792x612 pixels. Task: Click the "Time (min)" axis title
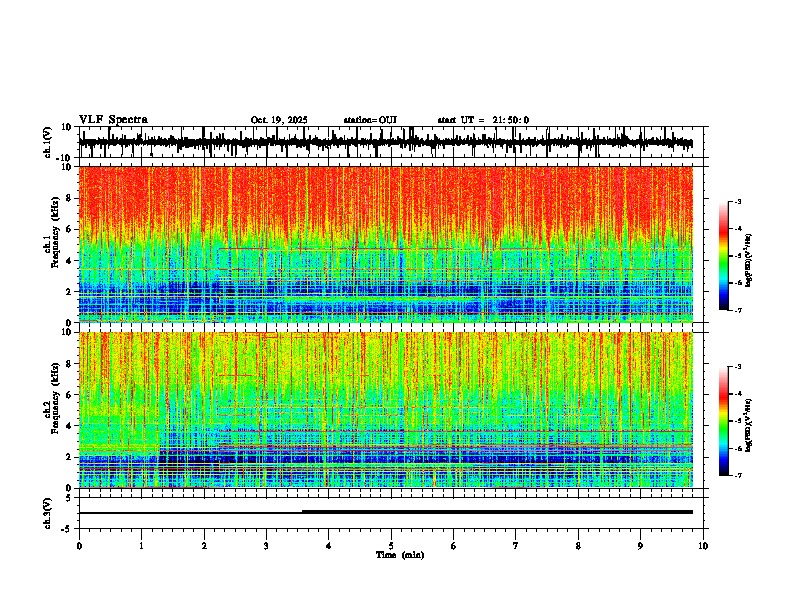coord(400,555)
